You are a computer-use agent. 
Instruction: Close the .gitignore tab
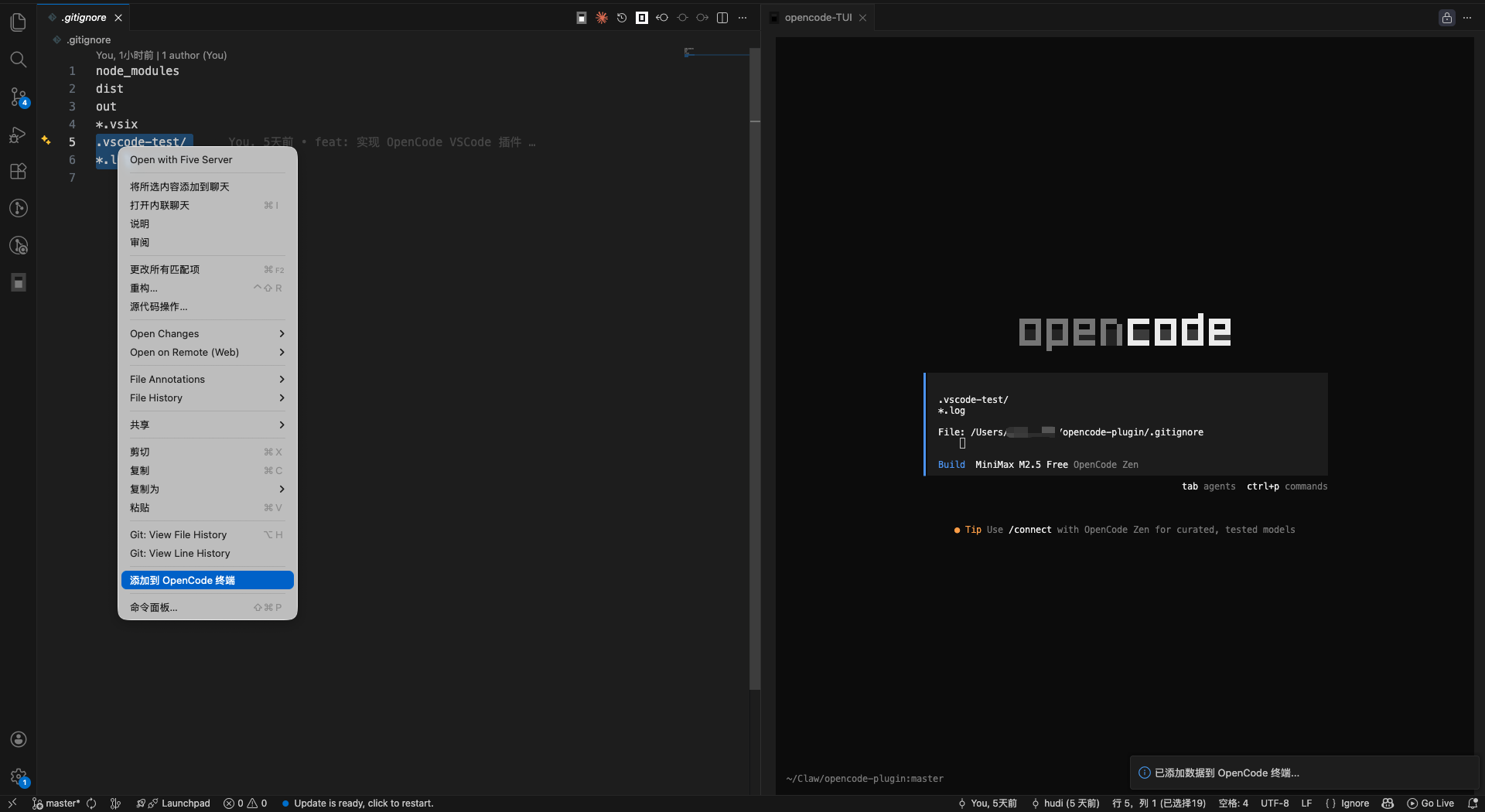coord(118,18)
